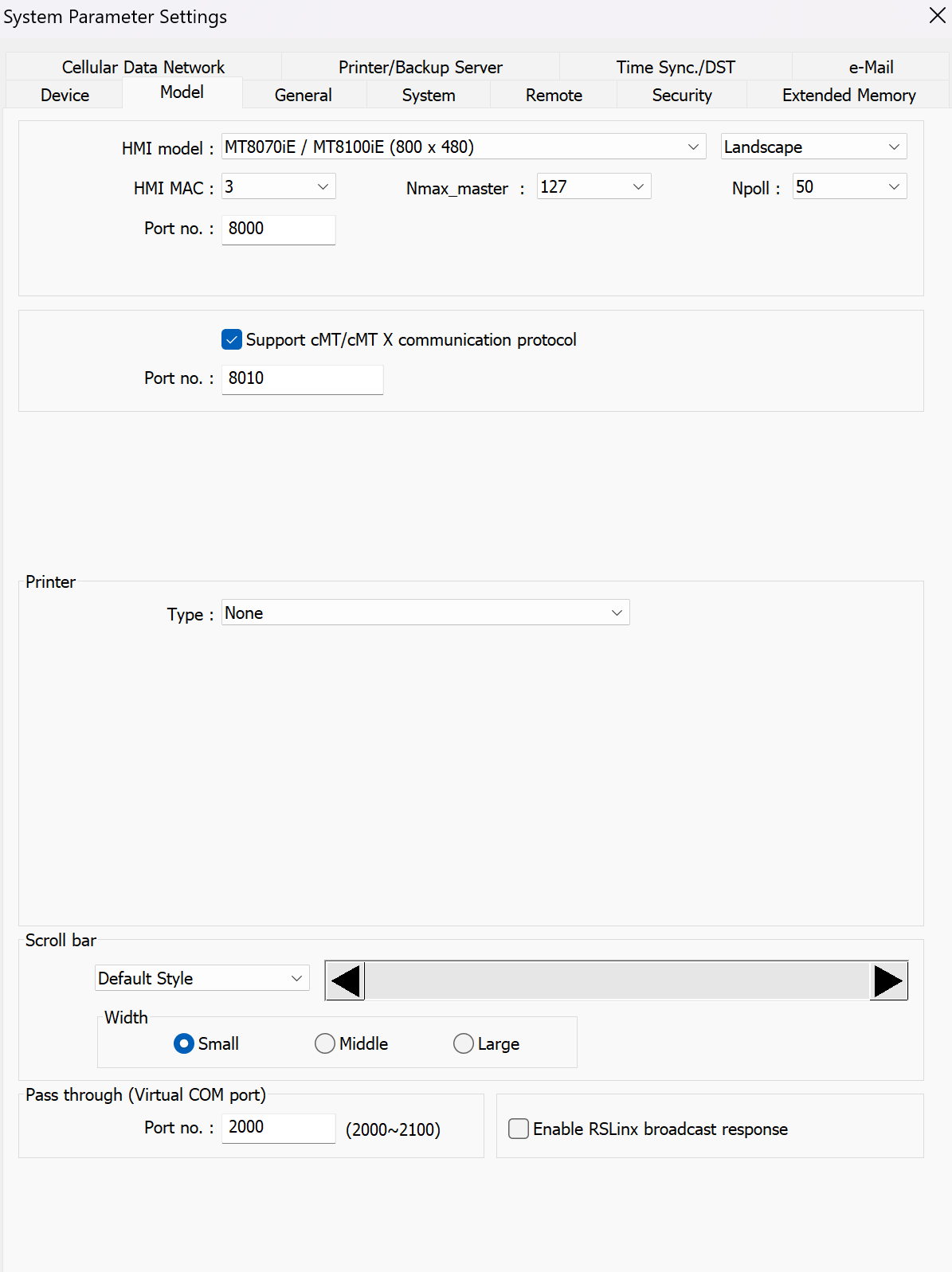Image resolution: width=952 pixels, height=1272 pixels.
Task: Open the Printer Type dropdown
Action: [x=616, y=613]
